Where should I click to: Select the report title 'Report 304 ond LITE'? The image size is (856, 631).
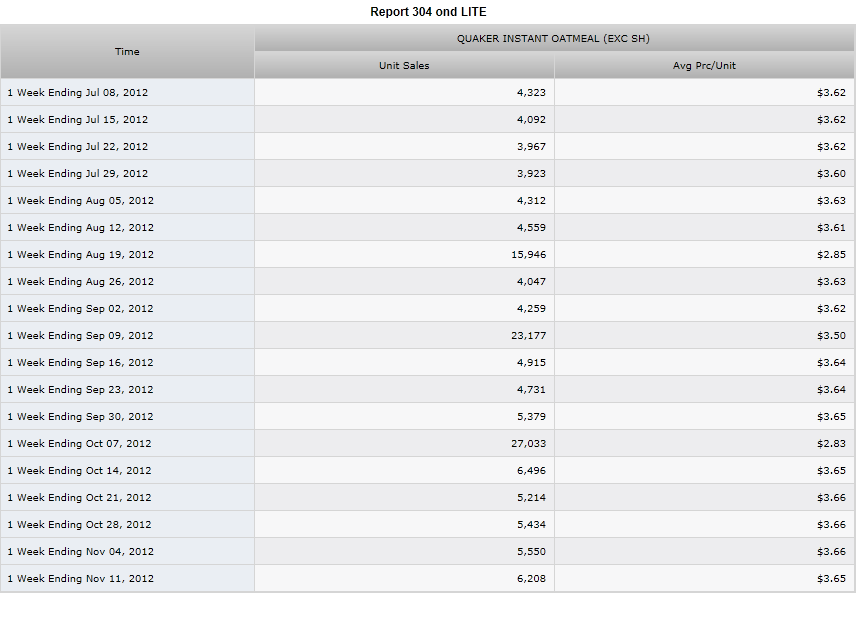pos(428,12)
